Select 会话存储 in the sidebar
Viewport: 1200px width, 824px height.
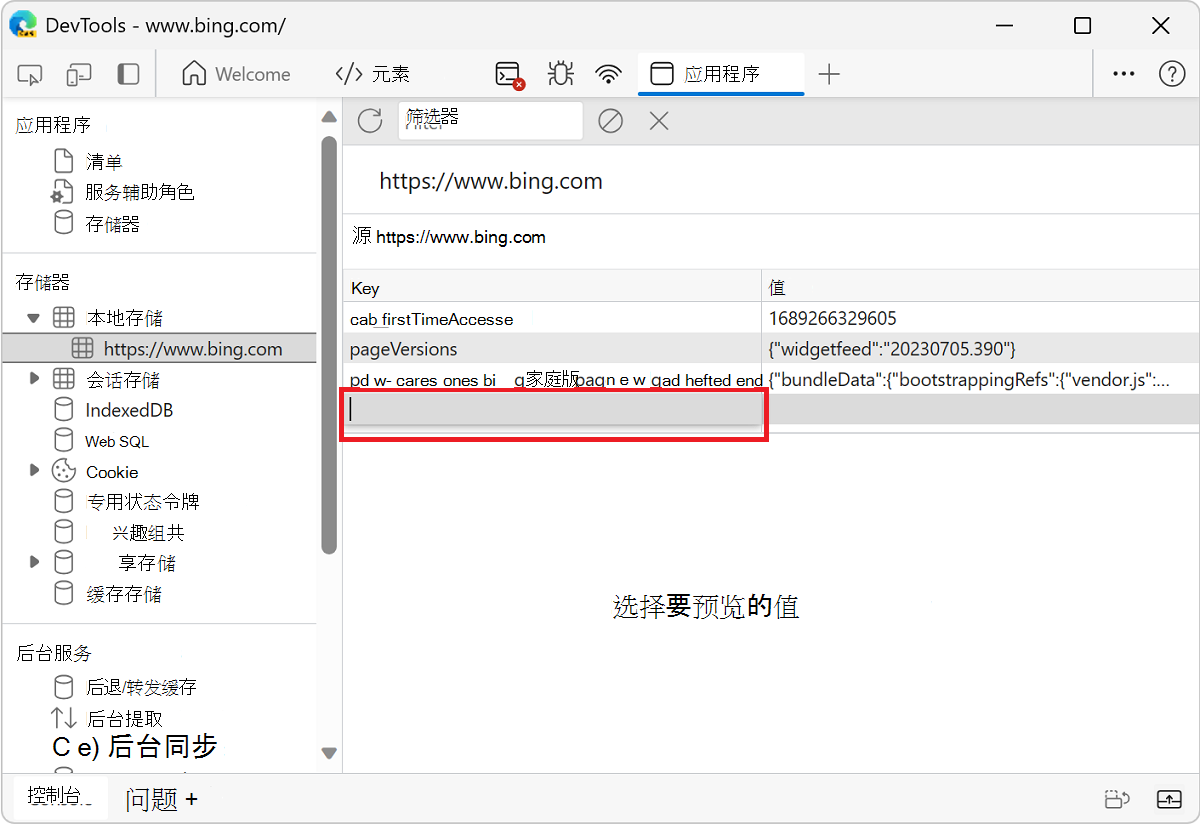click(x=122, y=380)
